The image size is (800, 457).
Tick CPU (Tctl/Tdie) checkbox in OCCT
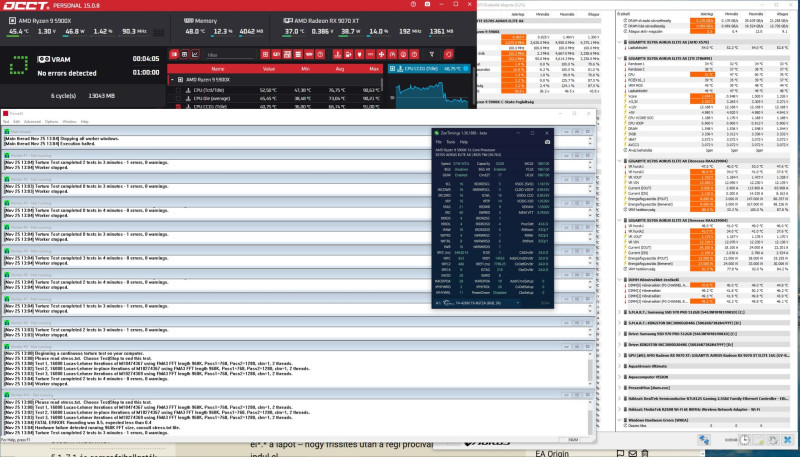pyautogui.click(x=178, y=90)
